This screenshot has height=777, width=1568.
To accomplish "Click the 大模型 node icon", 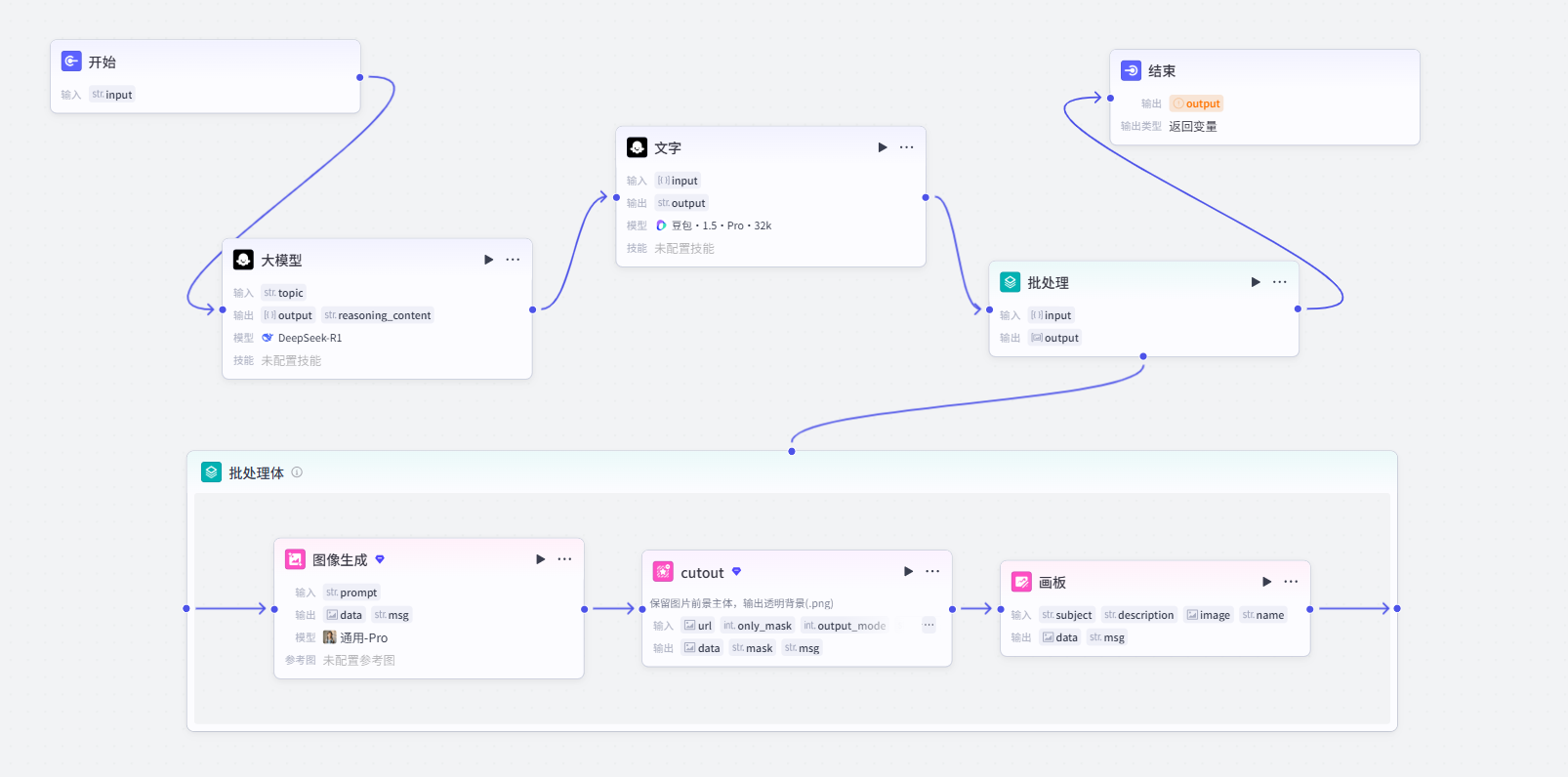I will tap(243, 260).
